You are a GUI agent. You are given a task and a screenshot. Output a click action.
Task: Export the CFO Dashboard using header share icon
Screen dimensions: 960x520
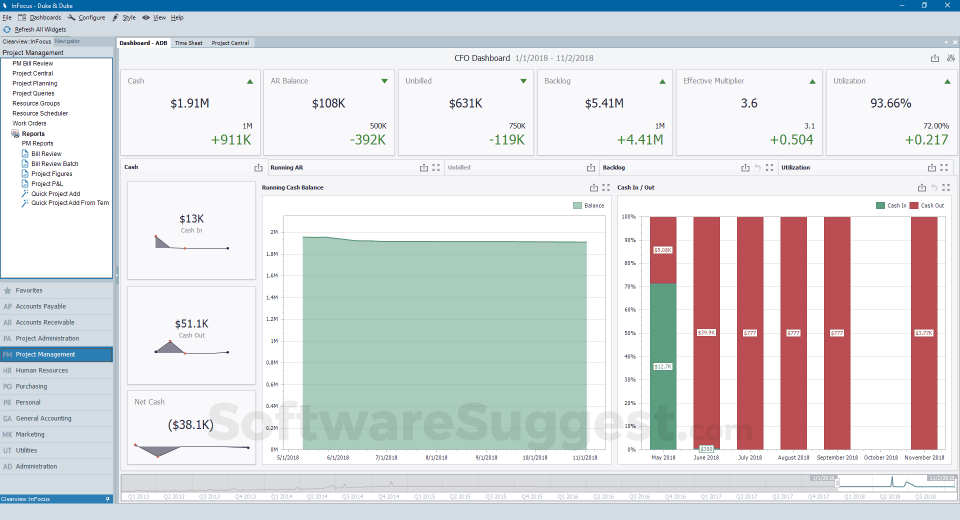934,58
